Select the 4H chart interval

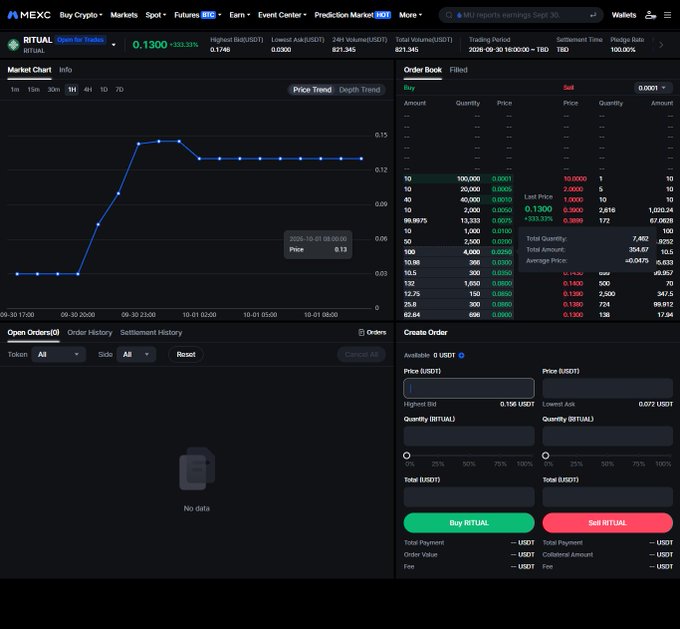coord(88,89)
